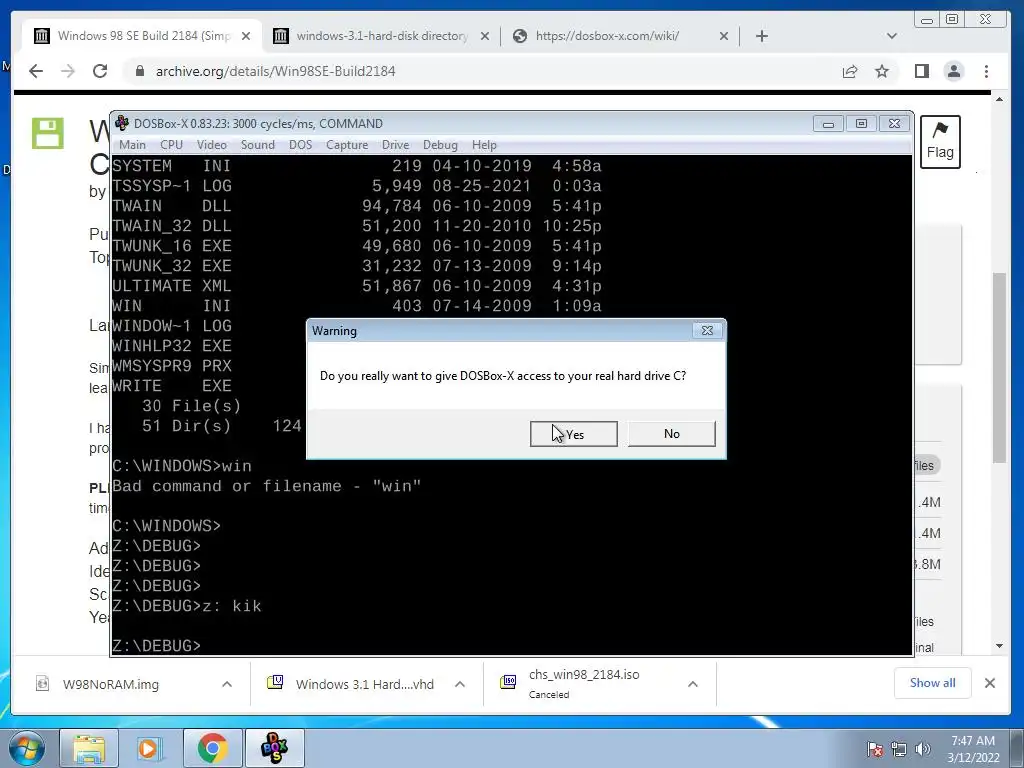Go back in Chrome

tap(36, 71)
